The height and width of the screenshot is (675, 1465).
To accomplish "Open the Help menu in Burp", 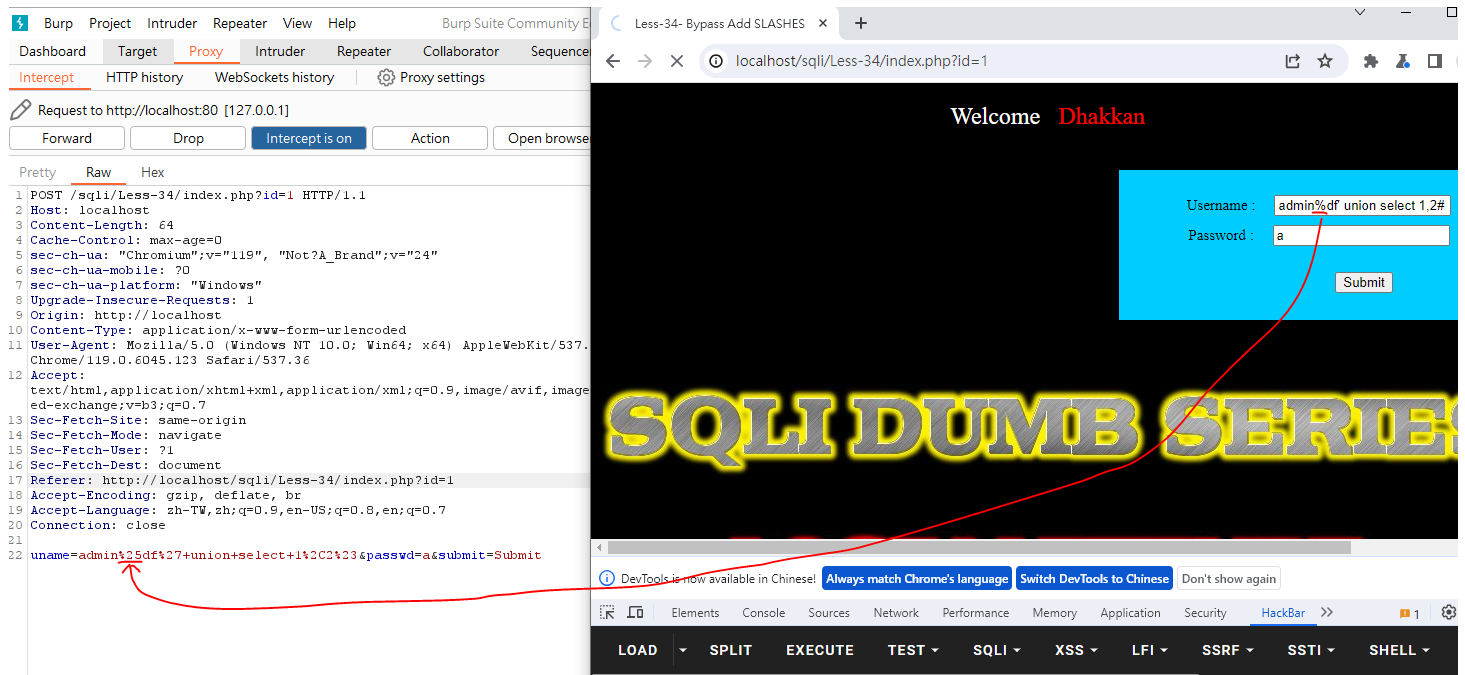I will (342, 23).
